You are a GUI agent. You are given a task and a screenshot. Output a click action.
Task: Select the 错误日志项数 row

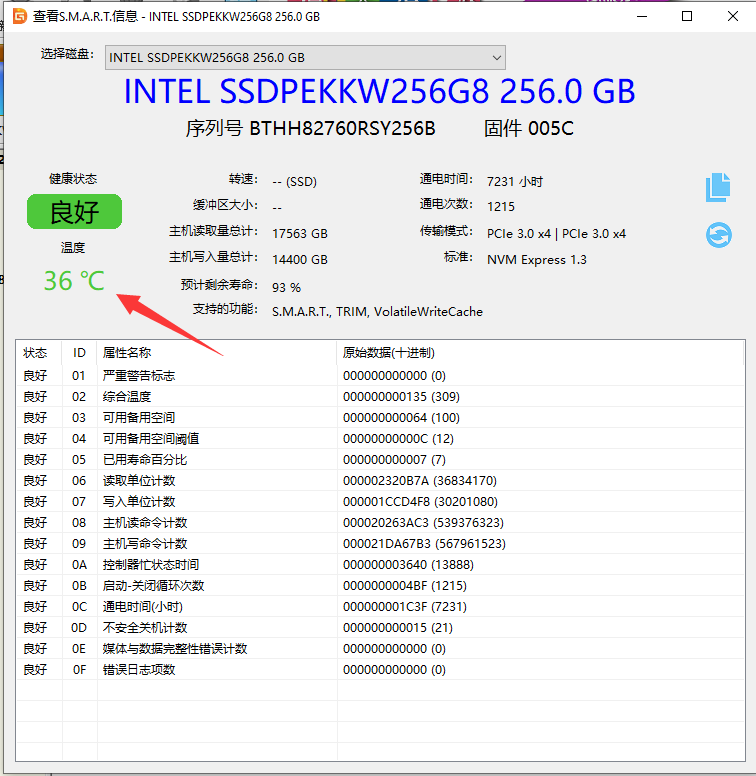tap(380, 670)
